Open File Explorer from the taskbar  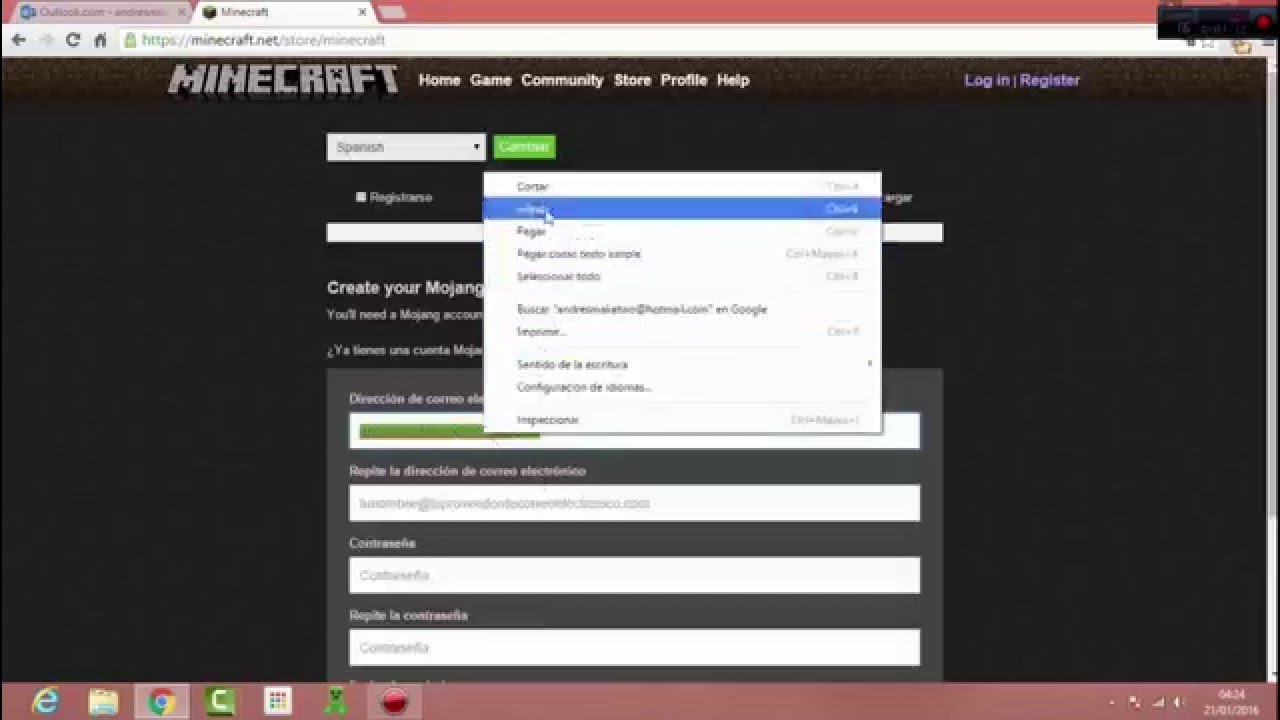tap(104, 702)
